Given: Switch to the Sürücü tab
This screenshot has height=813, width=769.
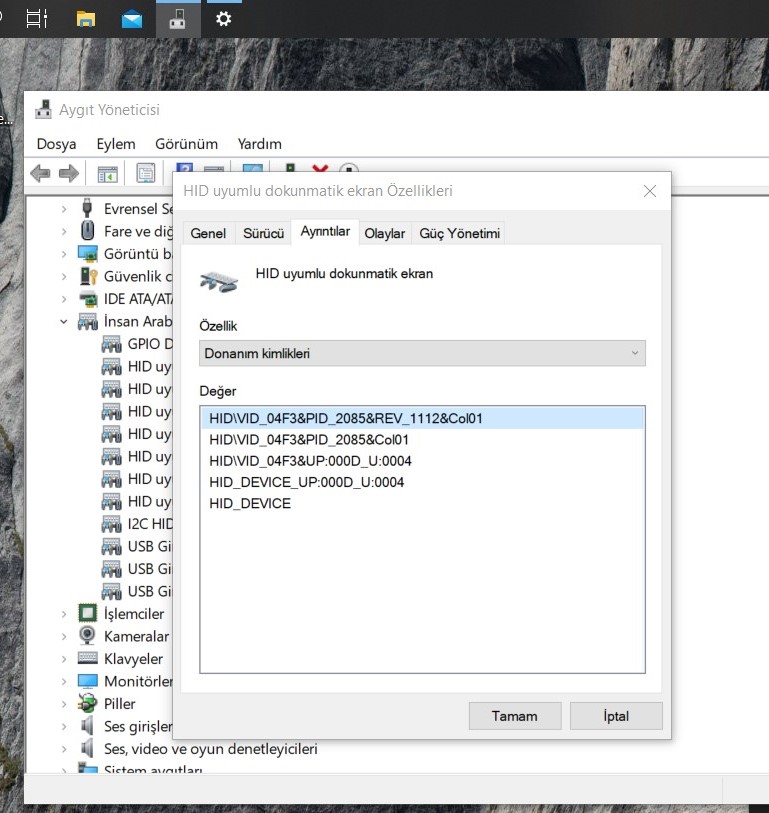Looking at the screenshot, I should pos(263,233).
